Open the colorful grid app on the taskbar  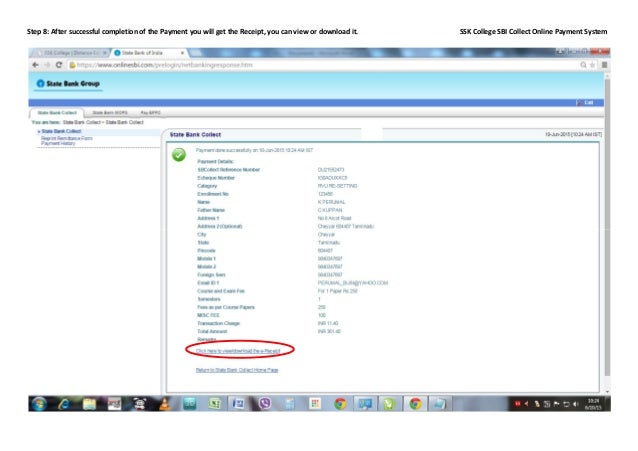click(x=315, y=404)
